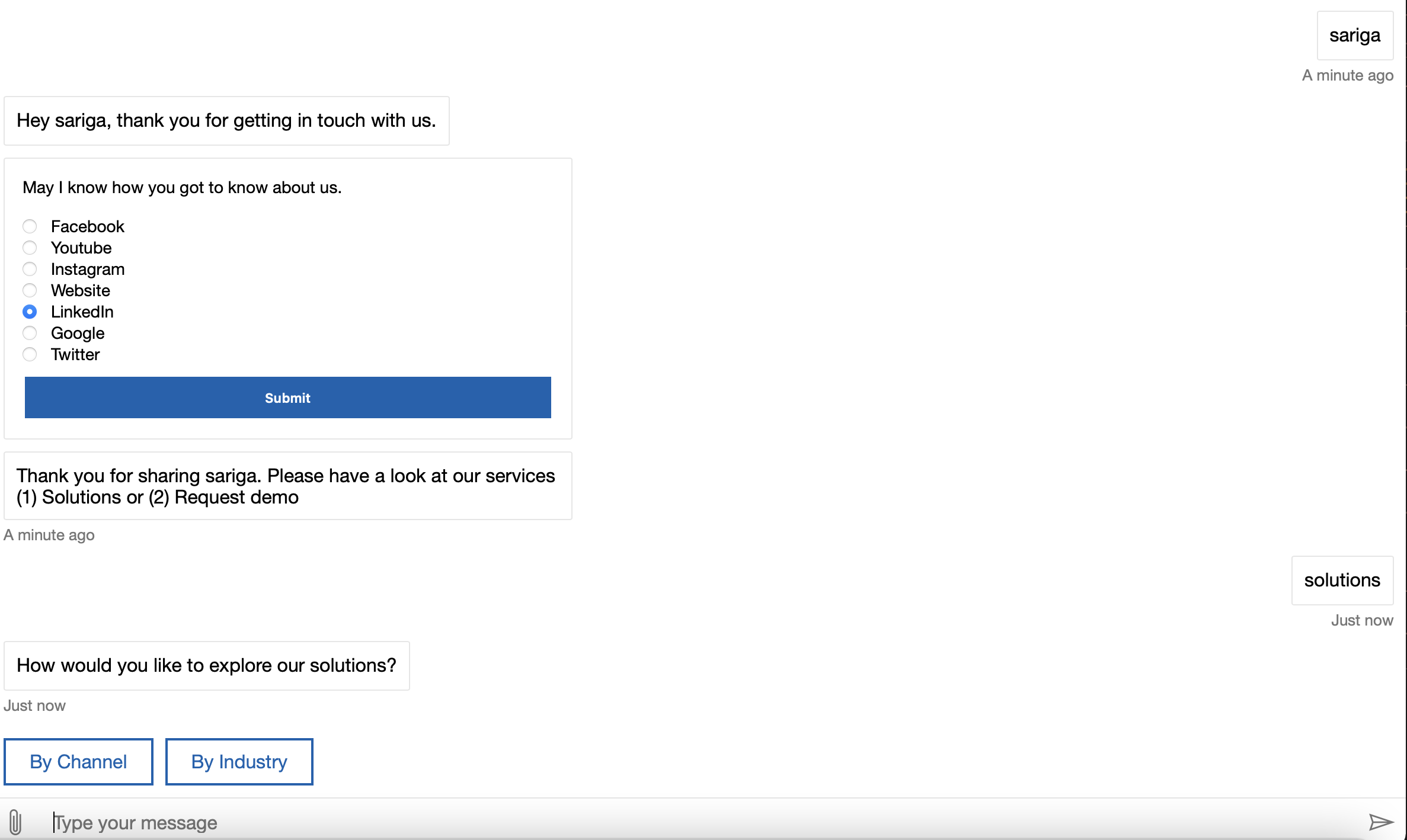Select the Youtube radio button
The height and width of the screenshot is (840, 1407).
[30, 247]
